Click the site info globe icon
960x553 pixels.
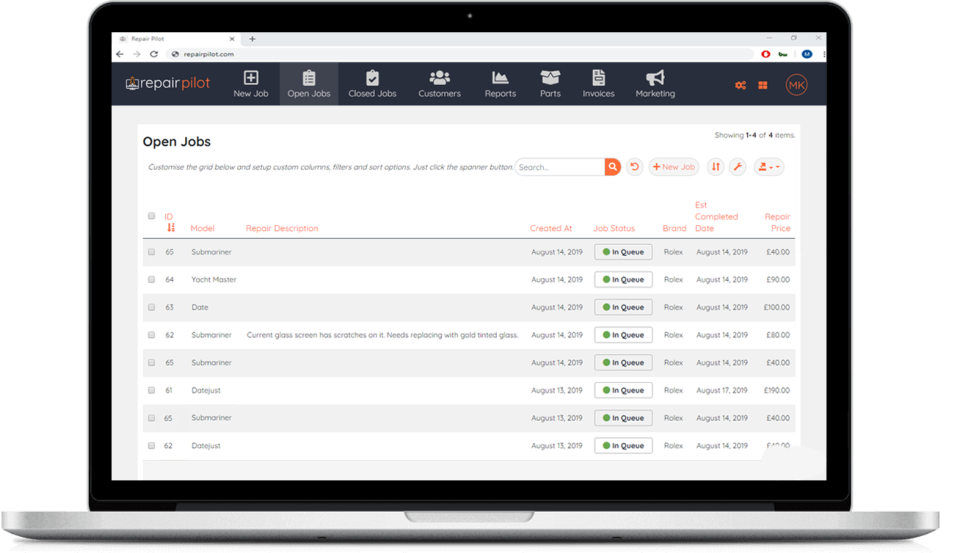click(175, 54)
